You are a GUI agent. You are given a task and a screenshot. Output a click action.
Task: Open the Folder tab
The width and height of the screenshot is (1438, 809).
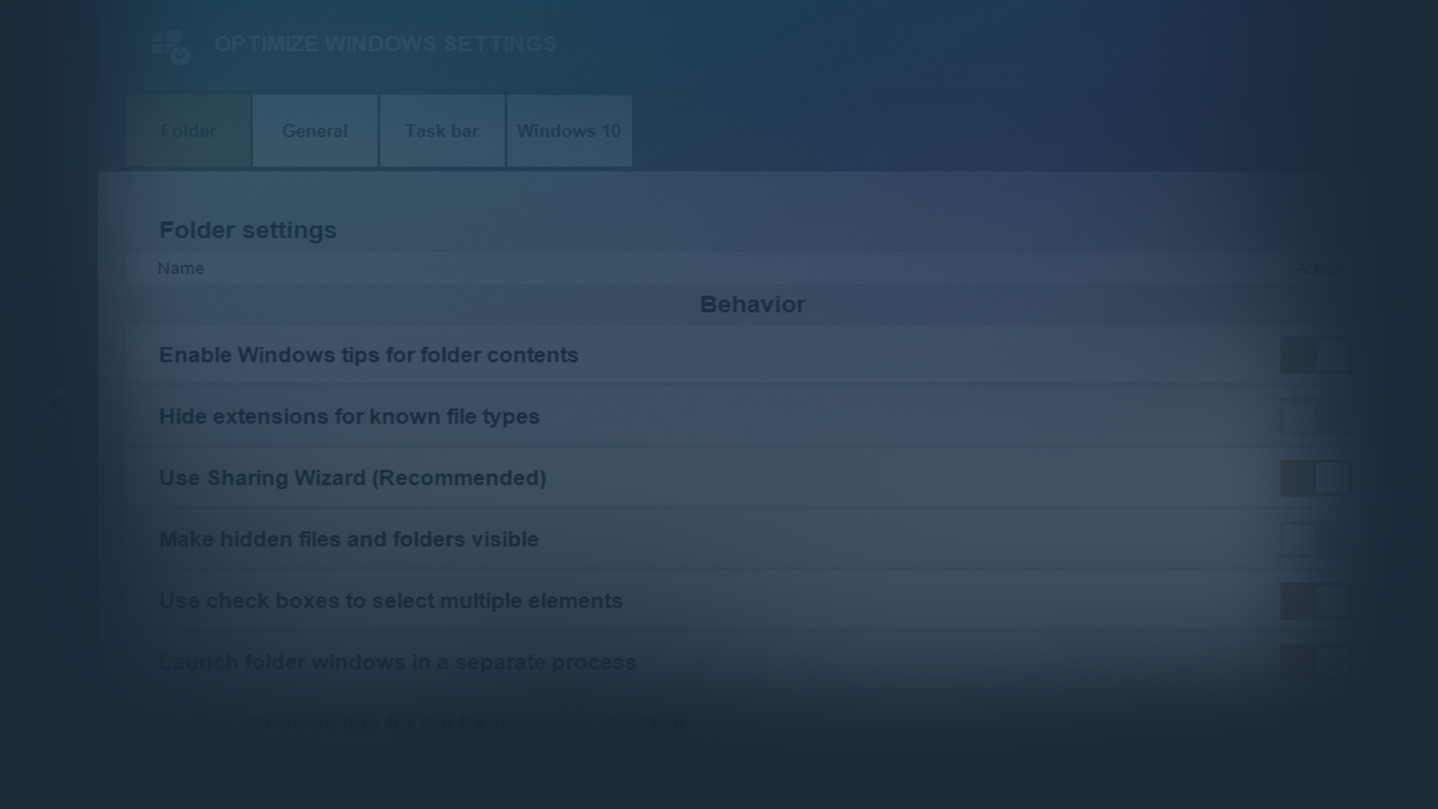[x=188, y=131]
